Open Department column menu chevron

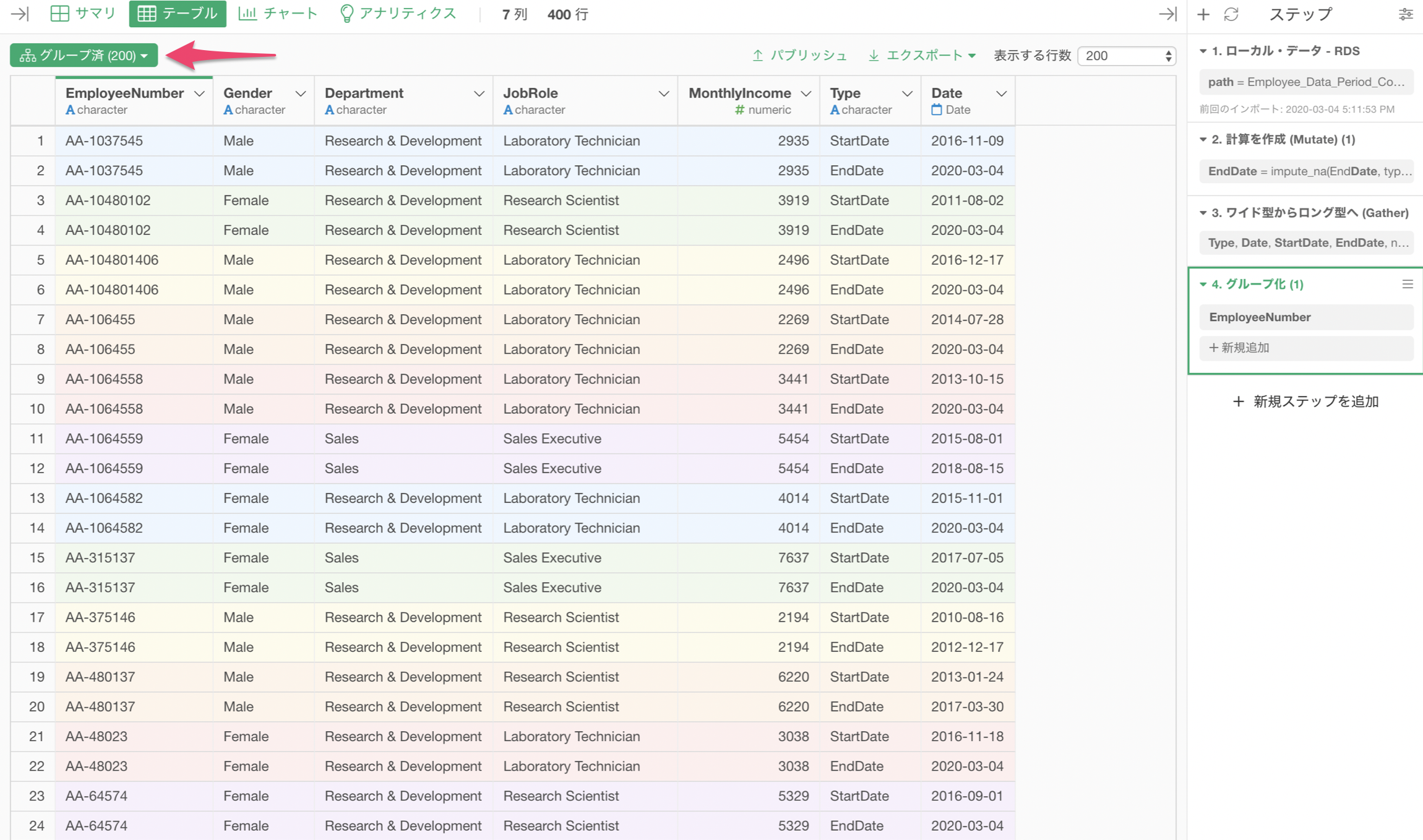pos(479,94)
